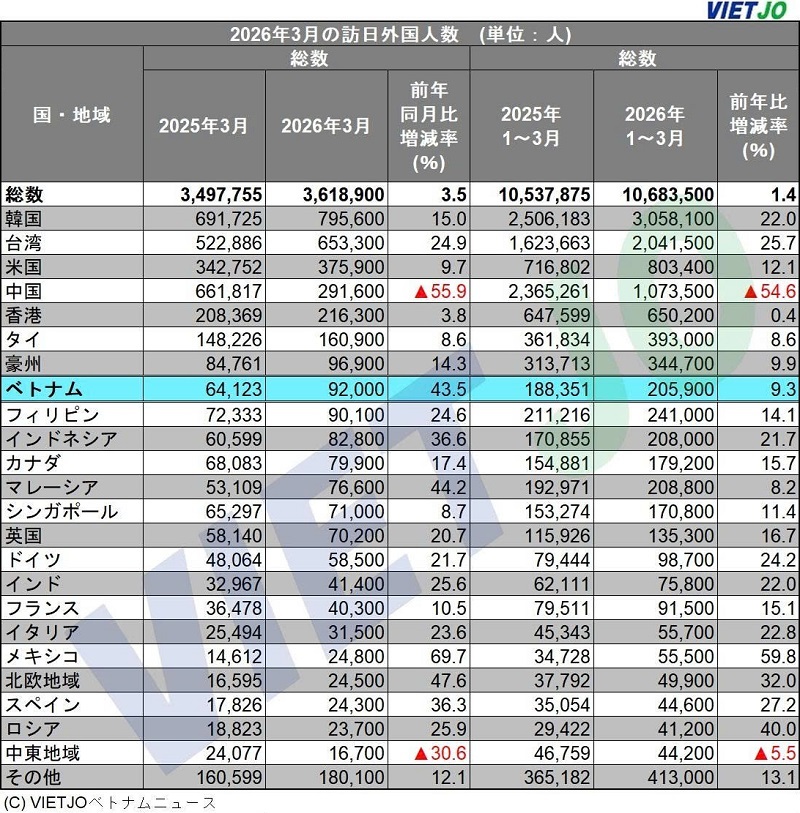800x813 pixels.
Task: Select the その他 row label
Action: tap(34, 776)
